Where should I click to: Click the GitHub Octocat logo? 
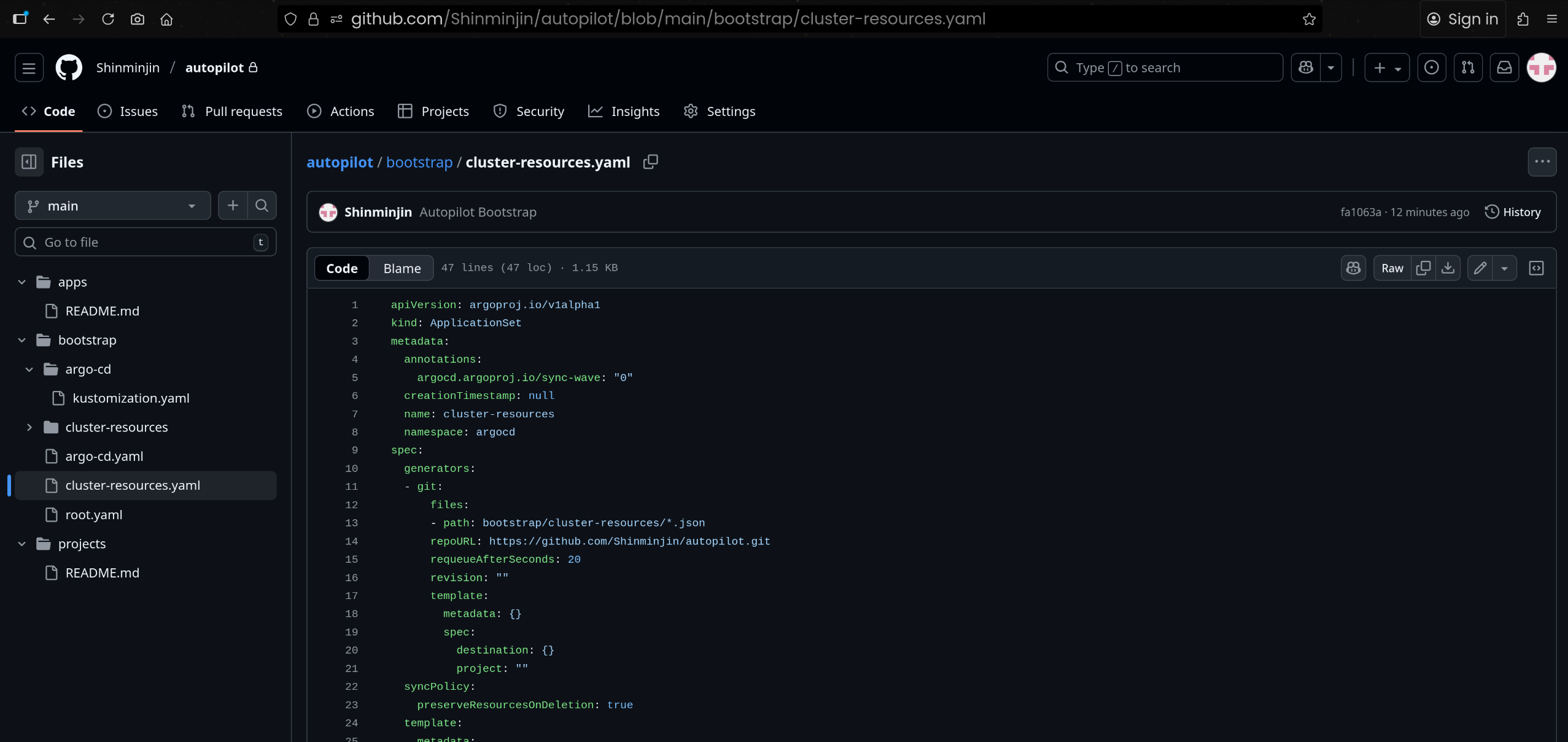[69, 68]
